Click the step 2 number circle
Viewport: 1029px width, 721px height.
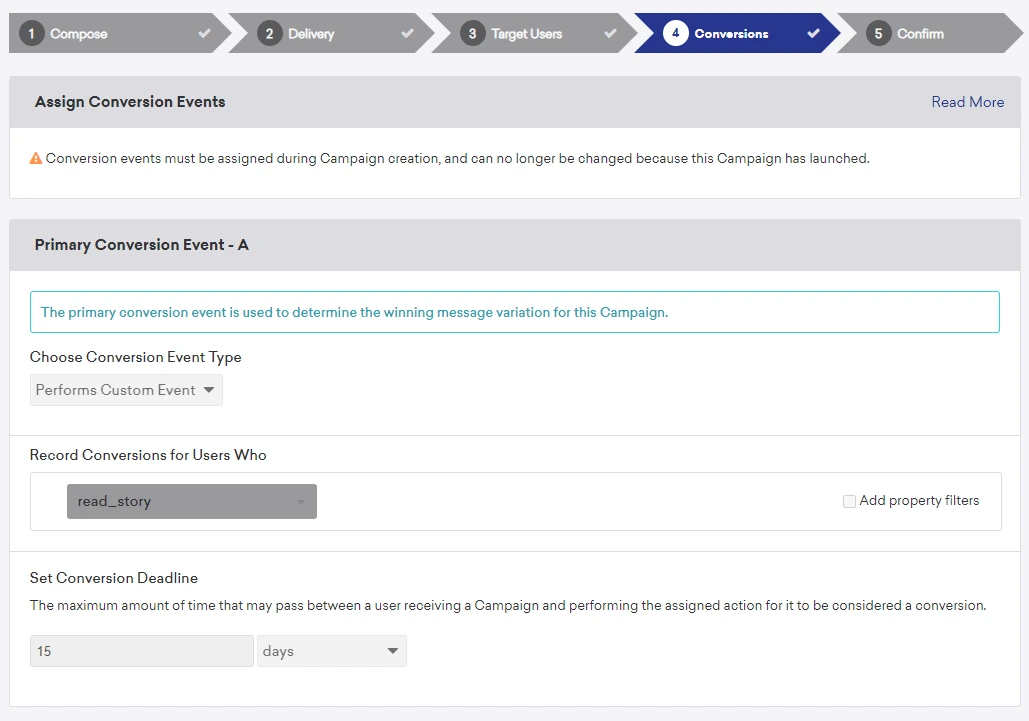click(269, 34)
